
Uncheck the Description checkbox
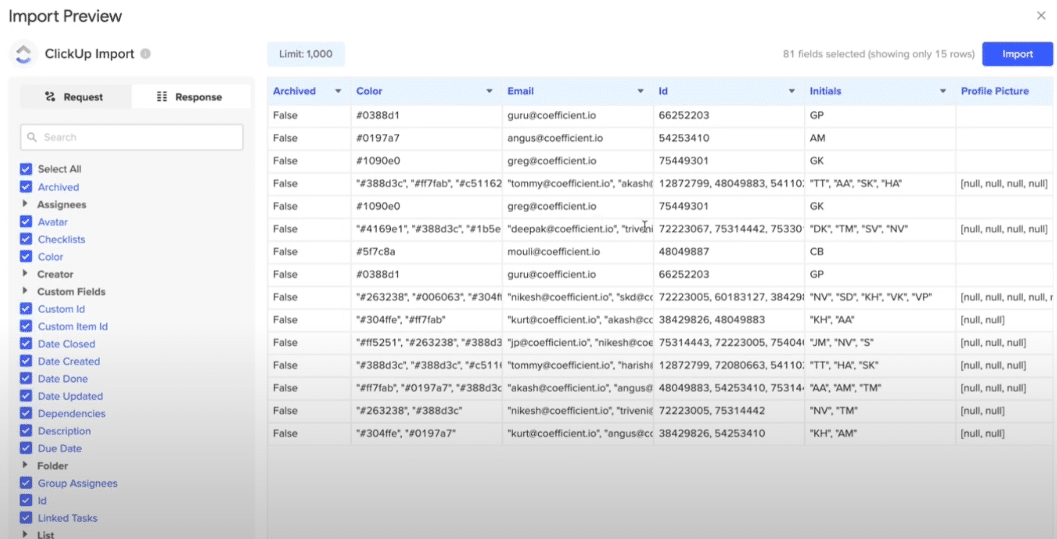tap(26, 431)
